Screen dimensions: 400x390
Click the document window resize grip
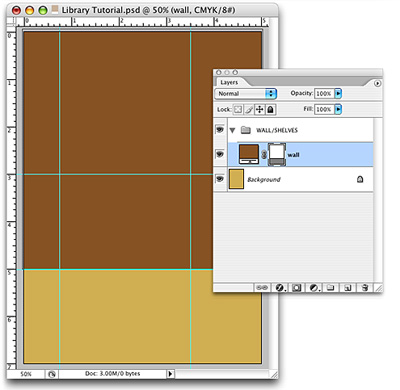click(274, 375)
